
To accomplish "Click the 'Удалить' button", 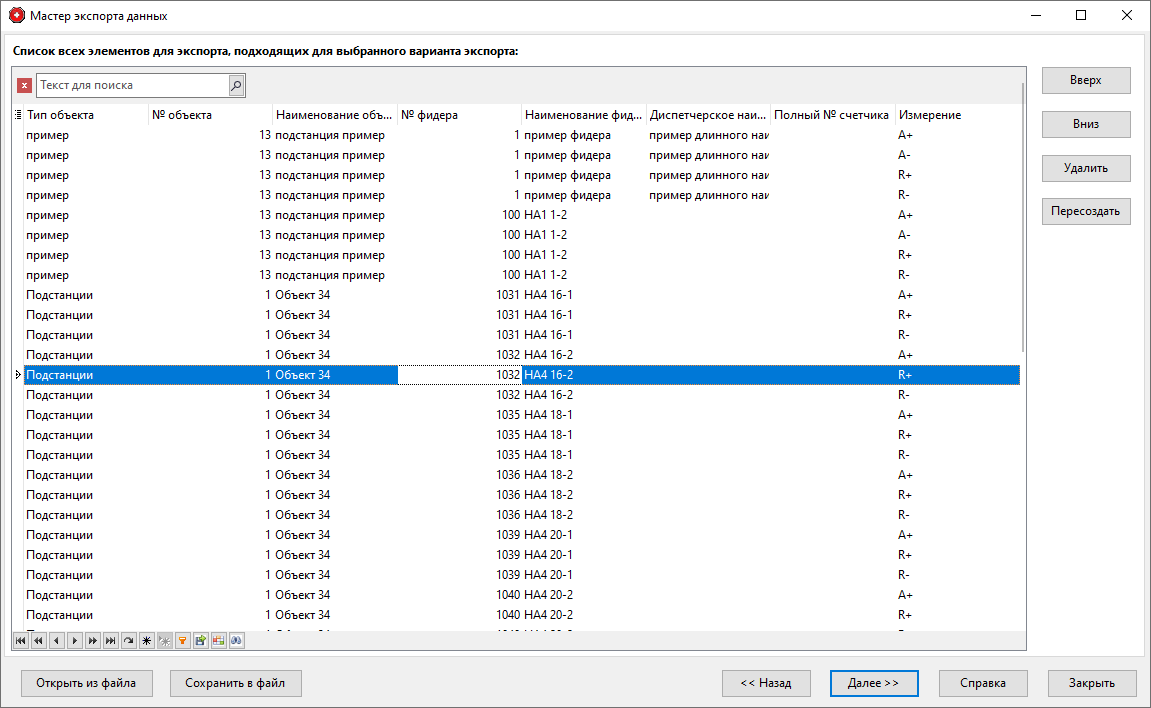I will tap(1085, 168).
